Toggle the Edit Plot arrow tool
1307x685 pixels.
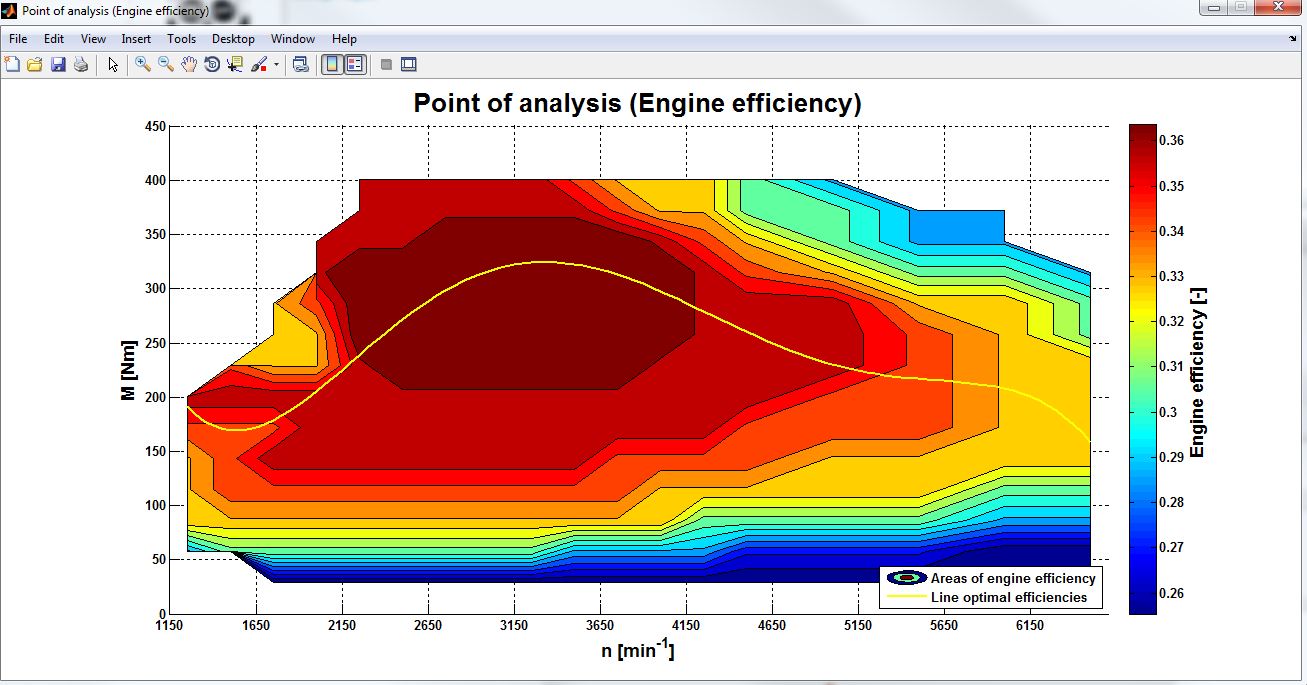point(113,64)
